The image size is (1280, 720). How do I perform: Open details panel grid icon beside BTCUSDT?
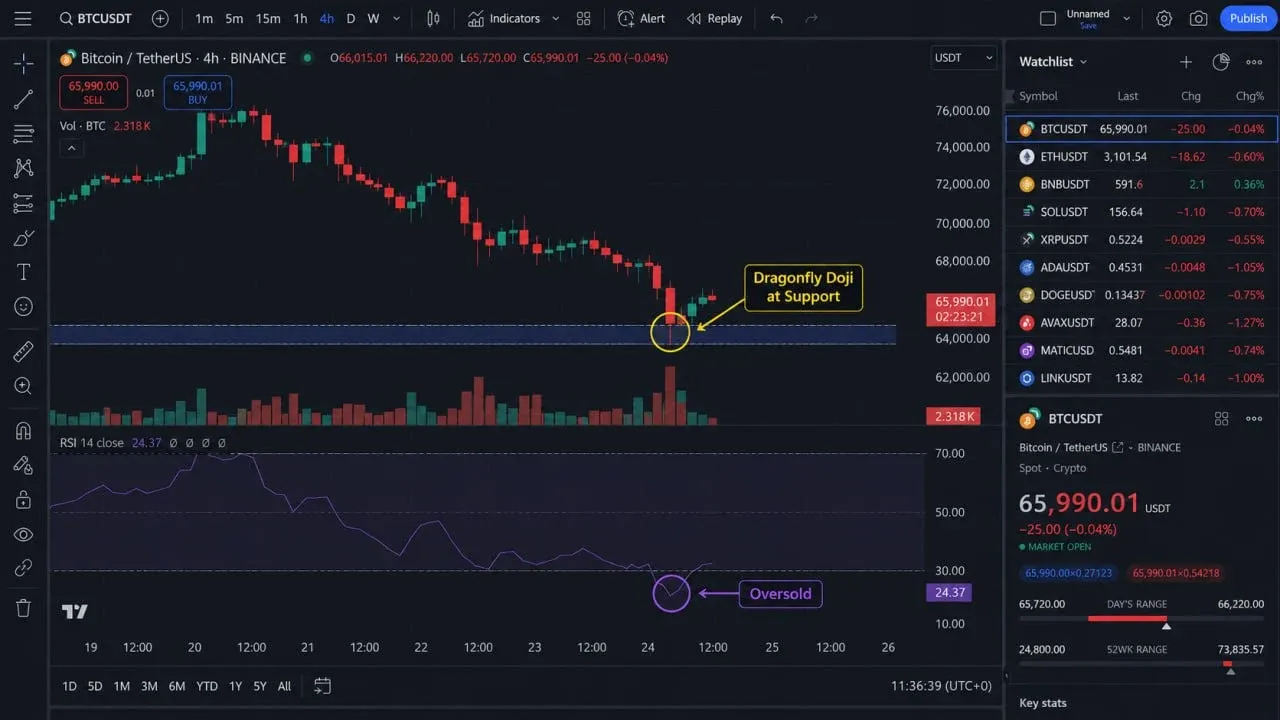1221,419
